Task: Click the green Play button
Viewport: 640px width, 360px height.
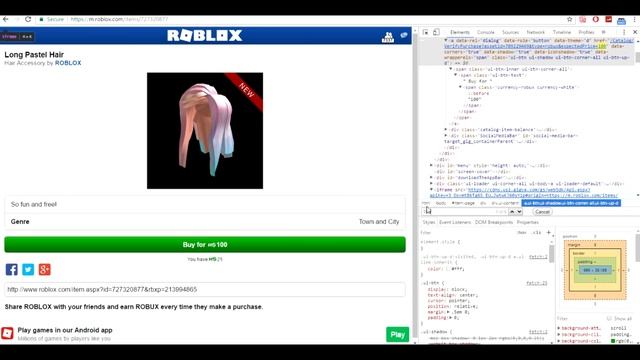Action: pyautogui.click(x=398, y=335)
